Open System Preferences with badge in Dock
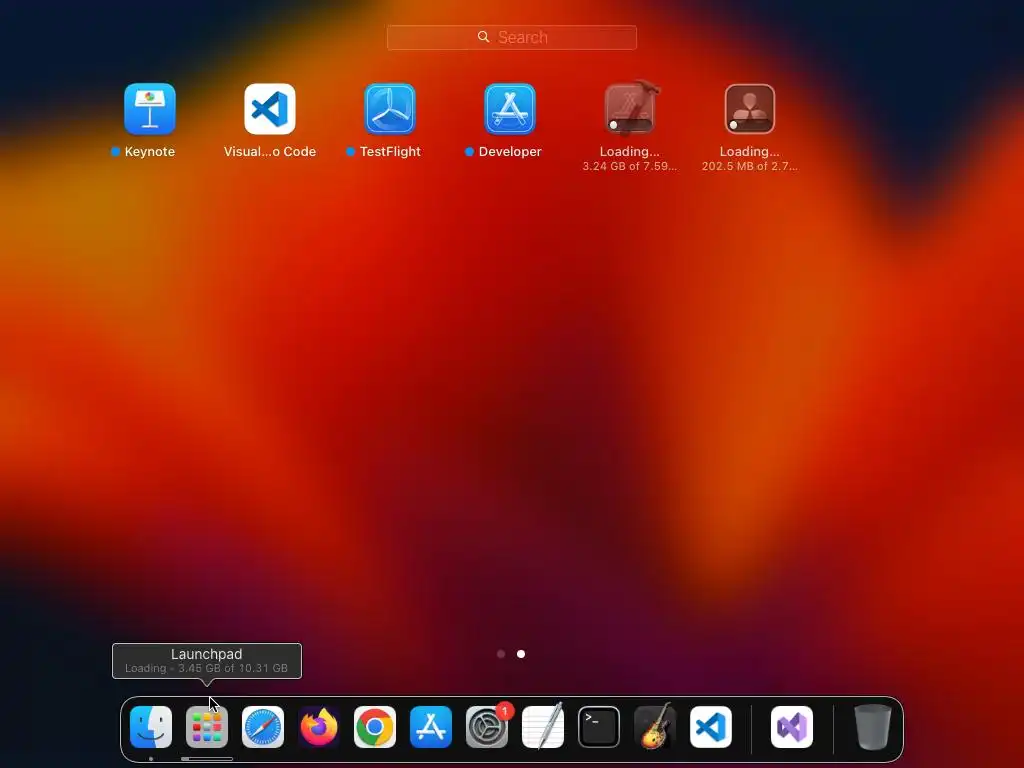This screenshot has height=768, width=1024. point(487,727)
